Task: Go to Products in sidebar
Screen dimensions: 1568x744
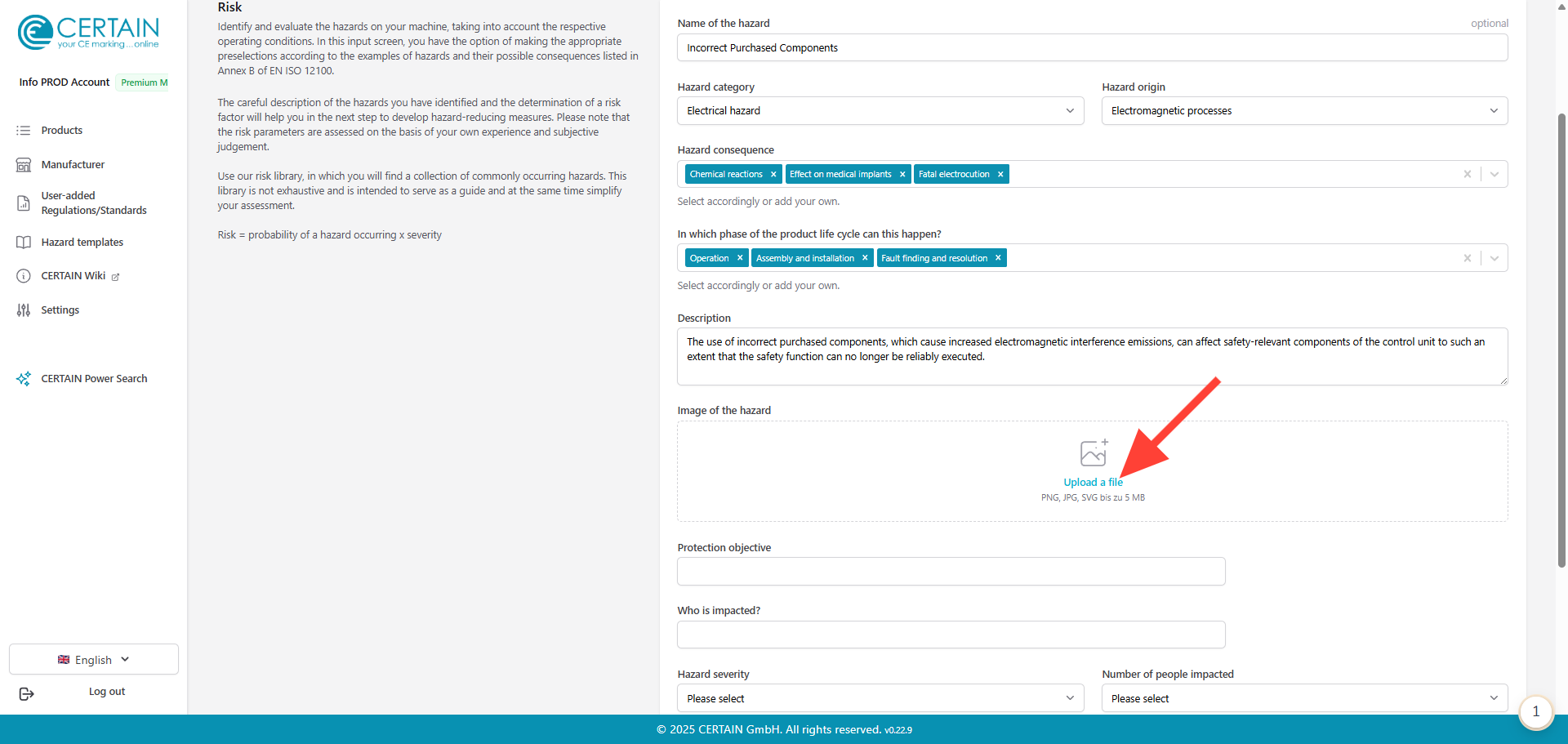Action: click(x=62, y=131)
